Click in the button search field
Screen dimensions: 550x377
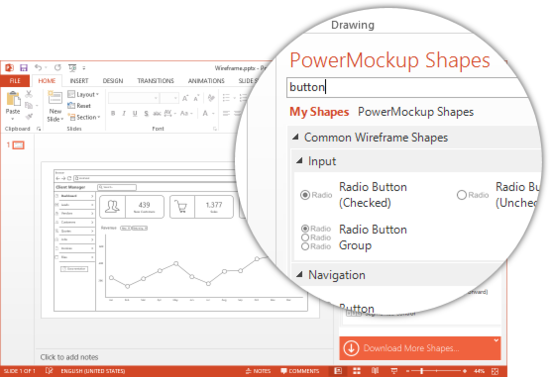tap(407, 87)
